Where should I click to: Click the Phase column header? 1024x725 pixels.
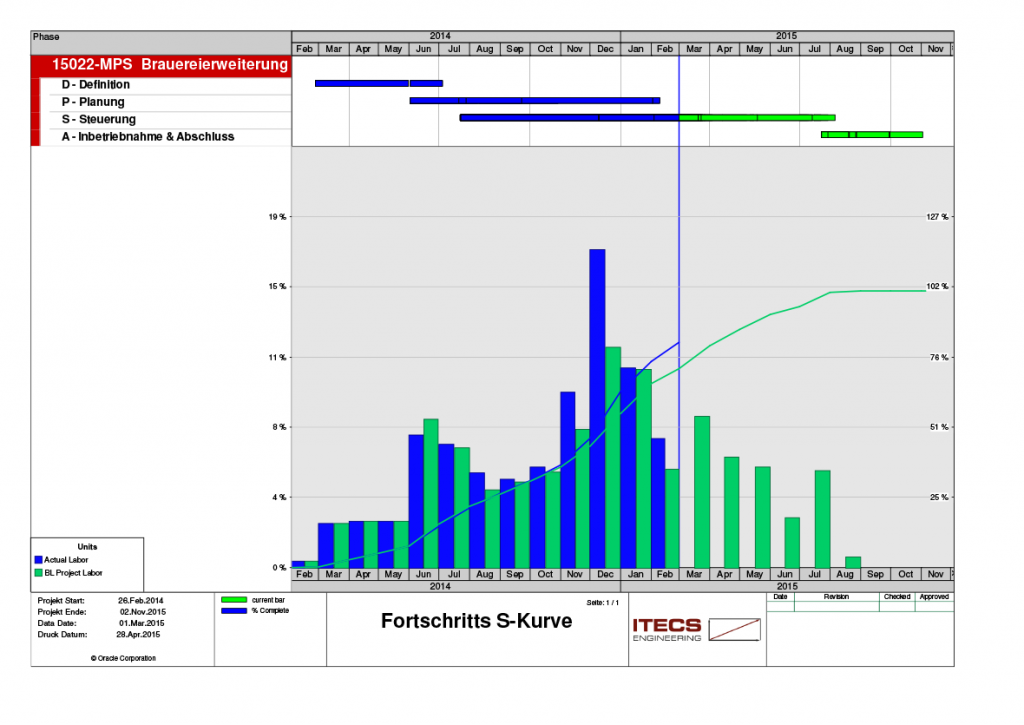46,36
